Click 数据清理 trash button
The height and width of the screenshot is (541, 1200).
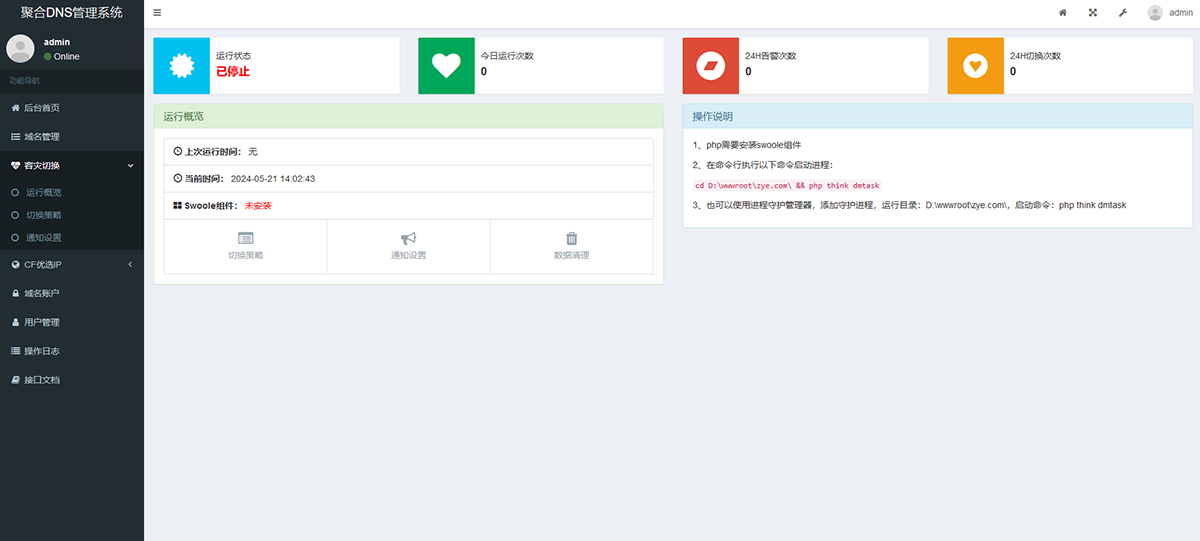coord(571,246)
